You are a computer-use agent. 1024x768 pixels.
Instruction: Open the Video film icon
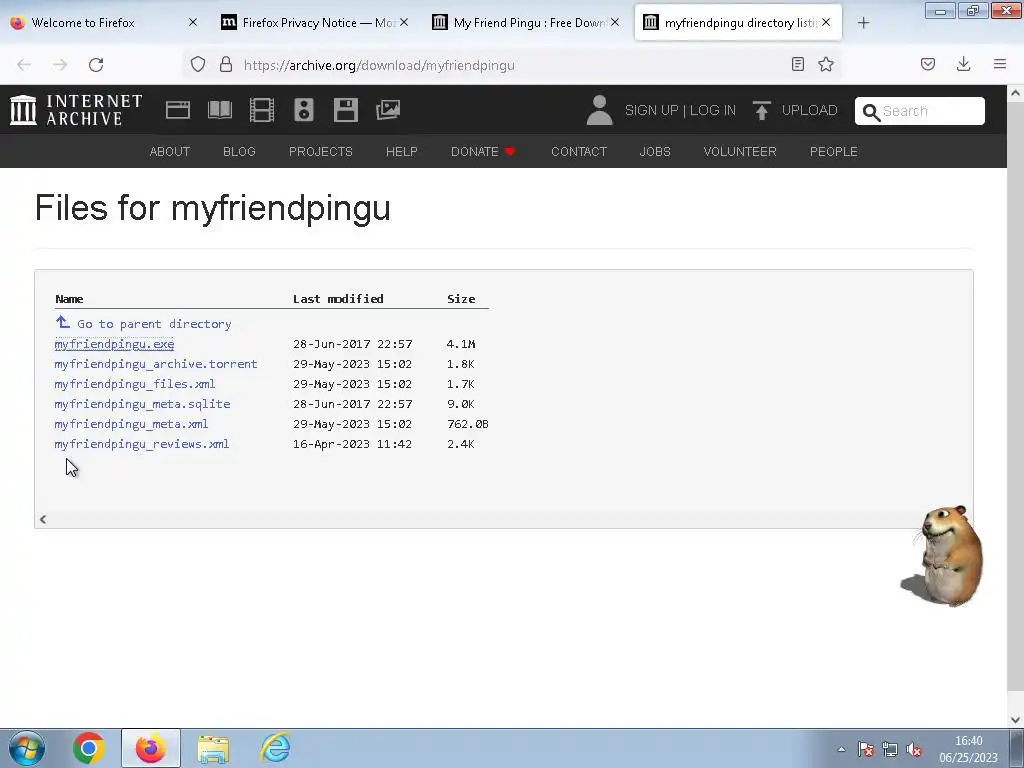point(262,110)
